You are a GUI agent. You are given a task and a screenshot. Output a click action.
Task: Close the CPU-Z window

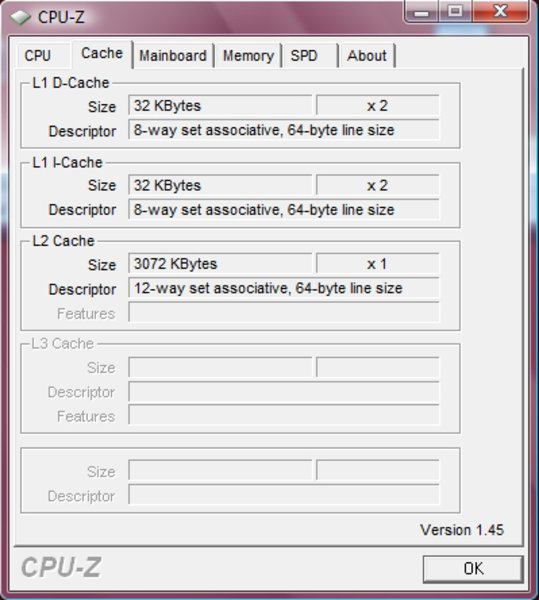[x=500, y=11]
